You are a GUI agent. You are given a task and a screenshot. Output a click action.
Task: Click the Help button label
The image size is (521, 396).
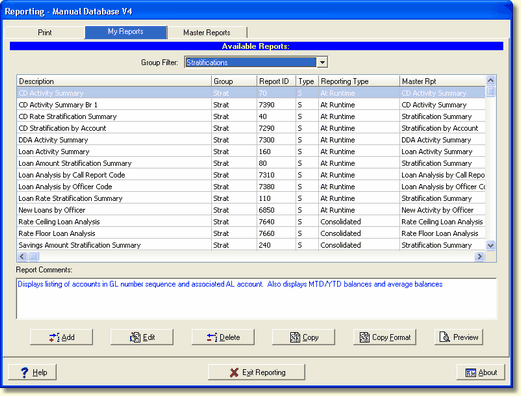pyautogui.click(x=40, y=372)
